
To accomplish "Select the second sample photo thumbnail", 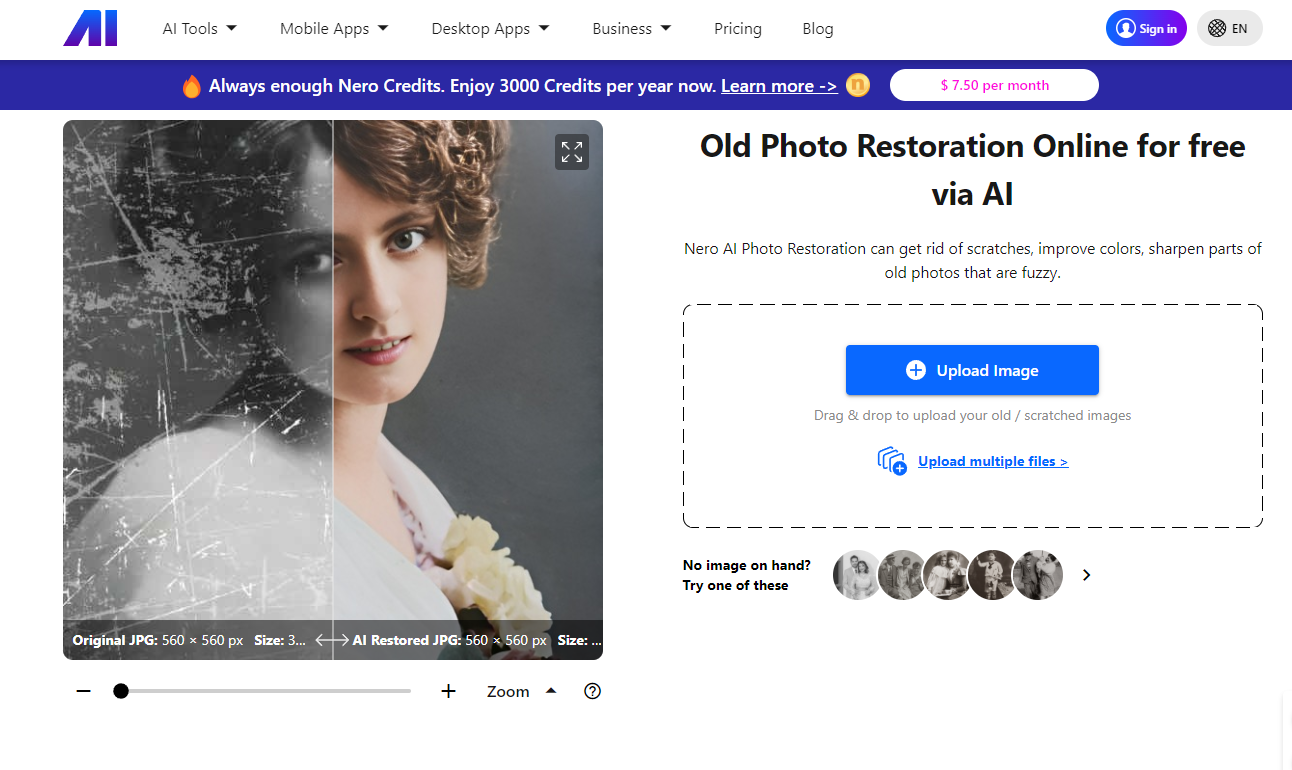I will [903, 575].
